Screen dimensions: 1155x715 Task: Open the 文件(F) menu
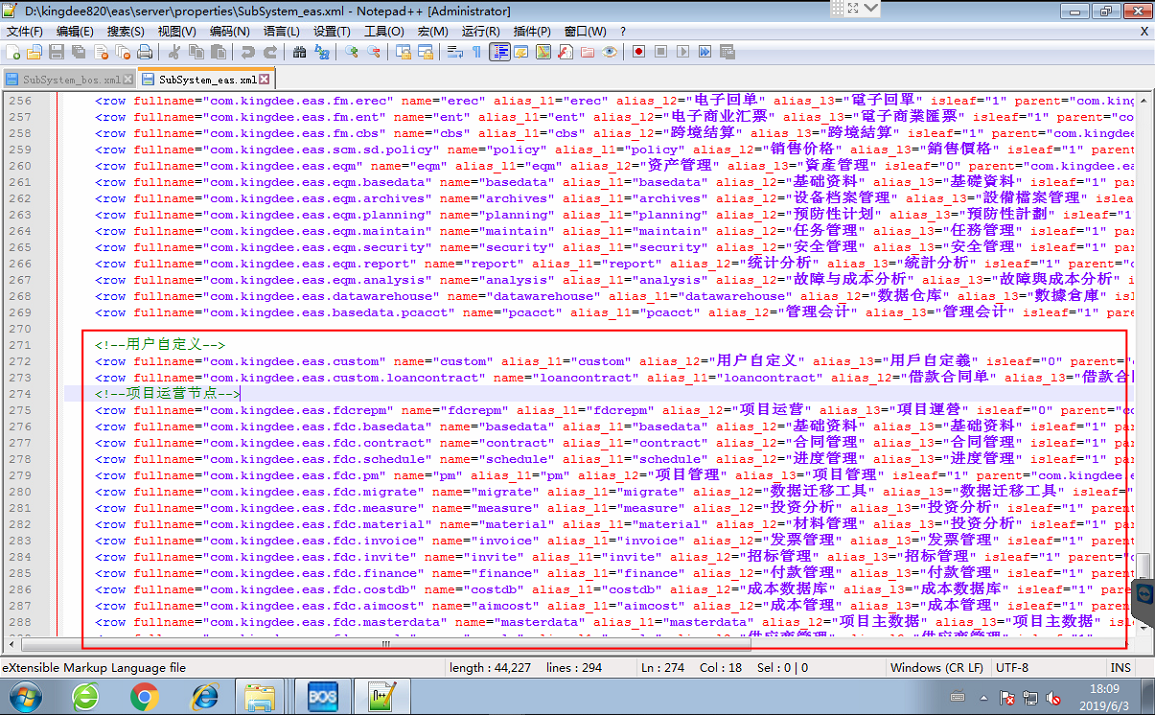tap(24, 31)
